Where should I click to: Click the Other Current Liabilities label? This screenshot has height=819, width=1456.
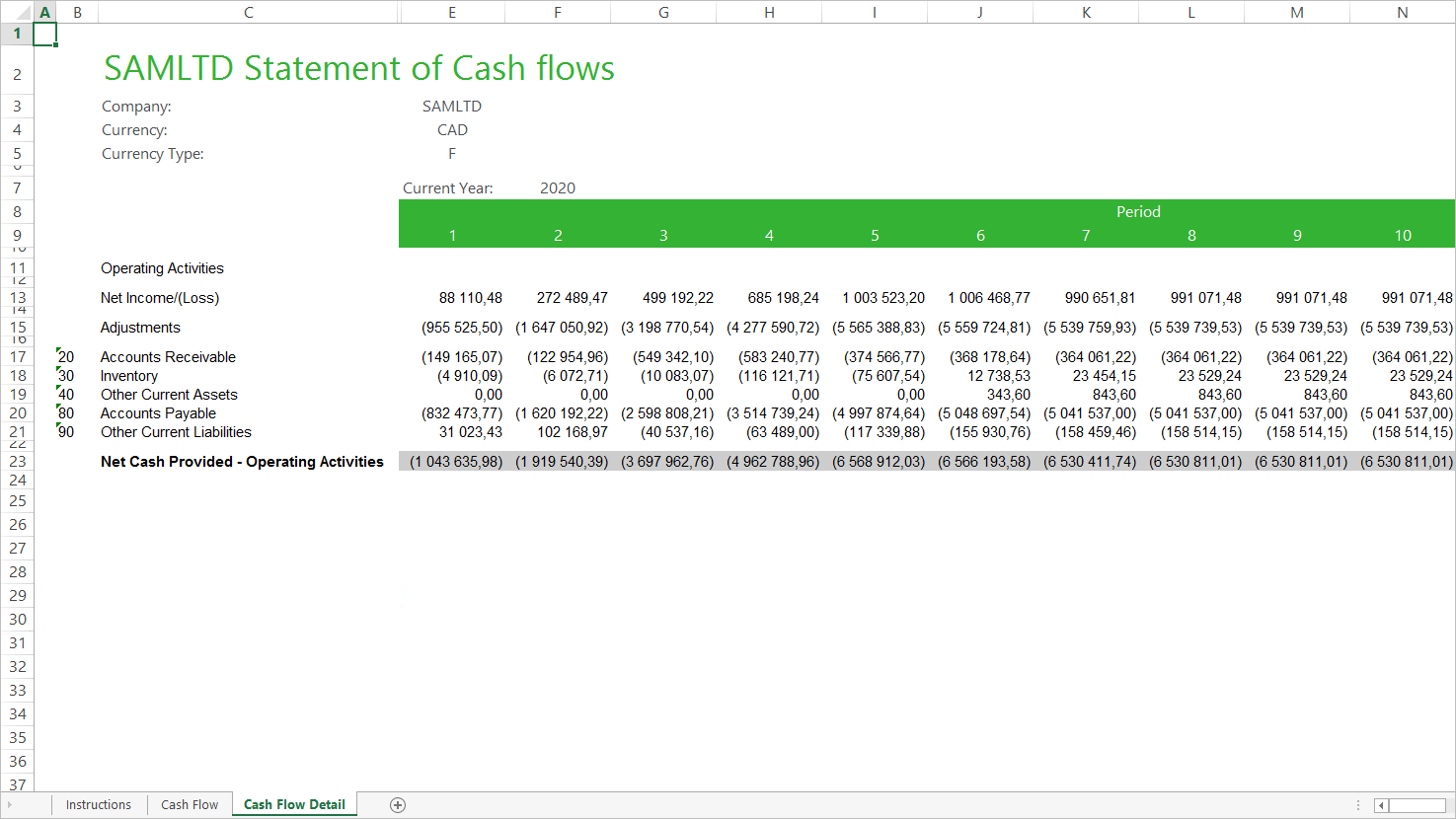(176, 432)
